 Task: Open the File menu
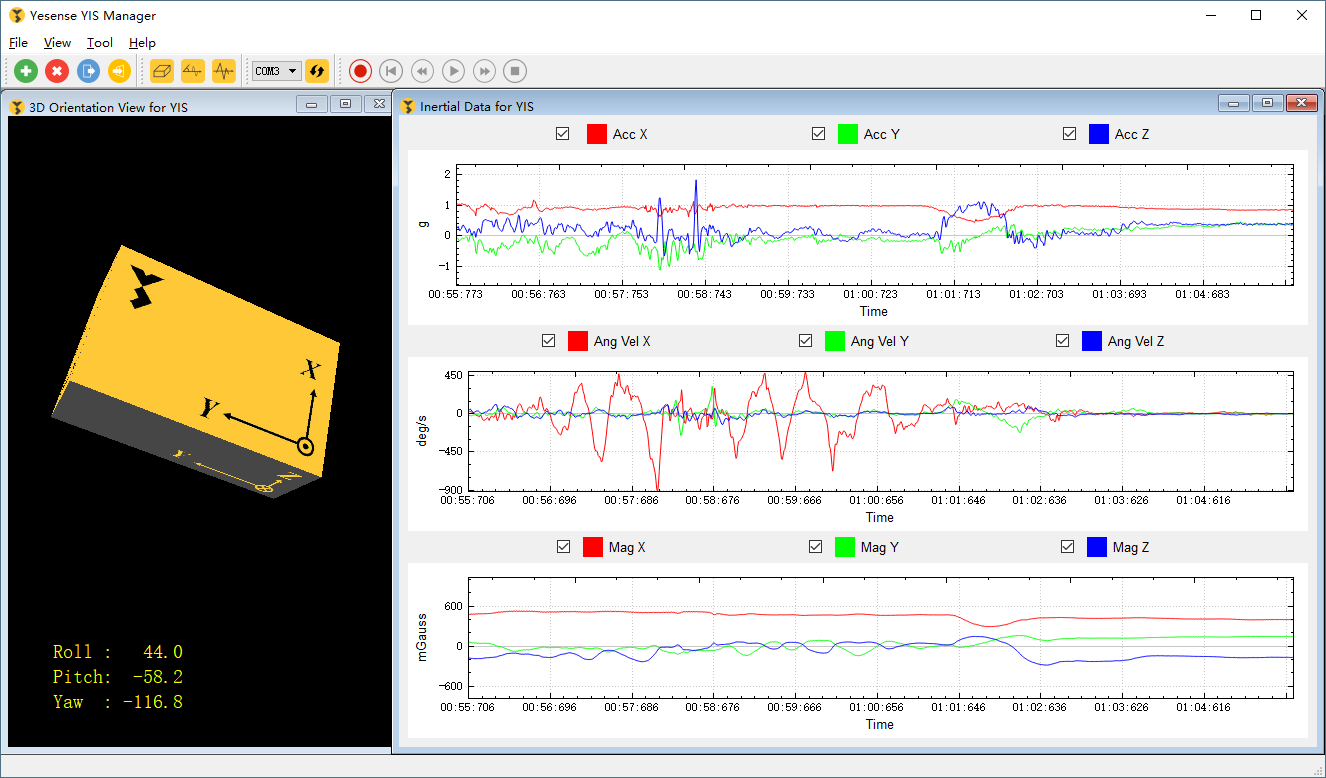18,43
